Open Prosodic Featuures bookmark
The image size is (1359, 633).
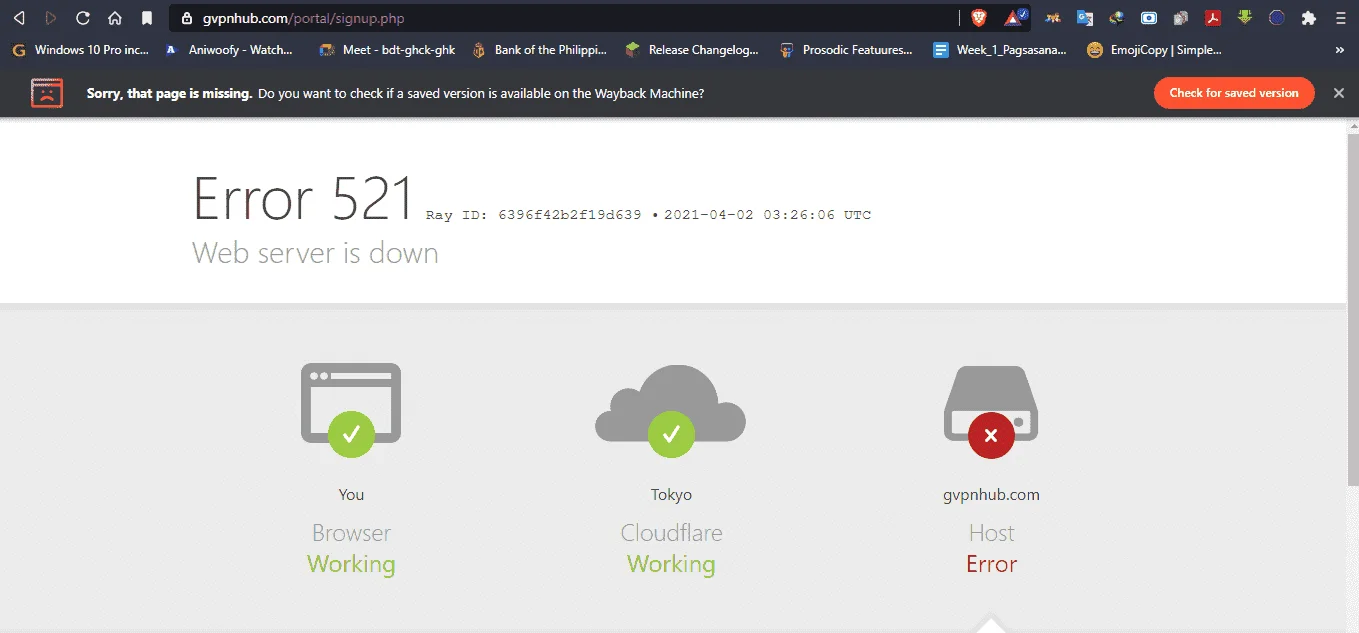pyautogui.click(x=846, y=49)
